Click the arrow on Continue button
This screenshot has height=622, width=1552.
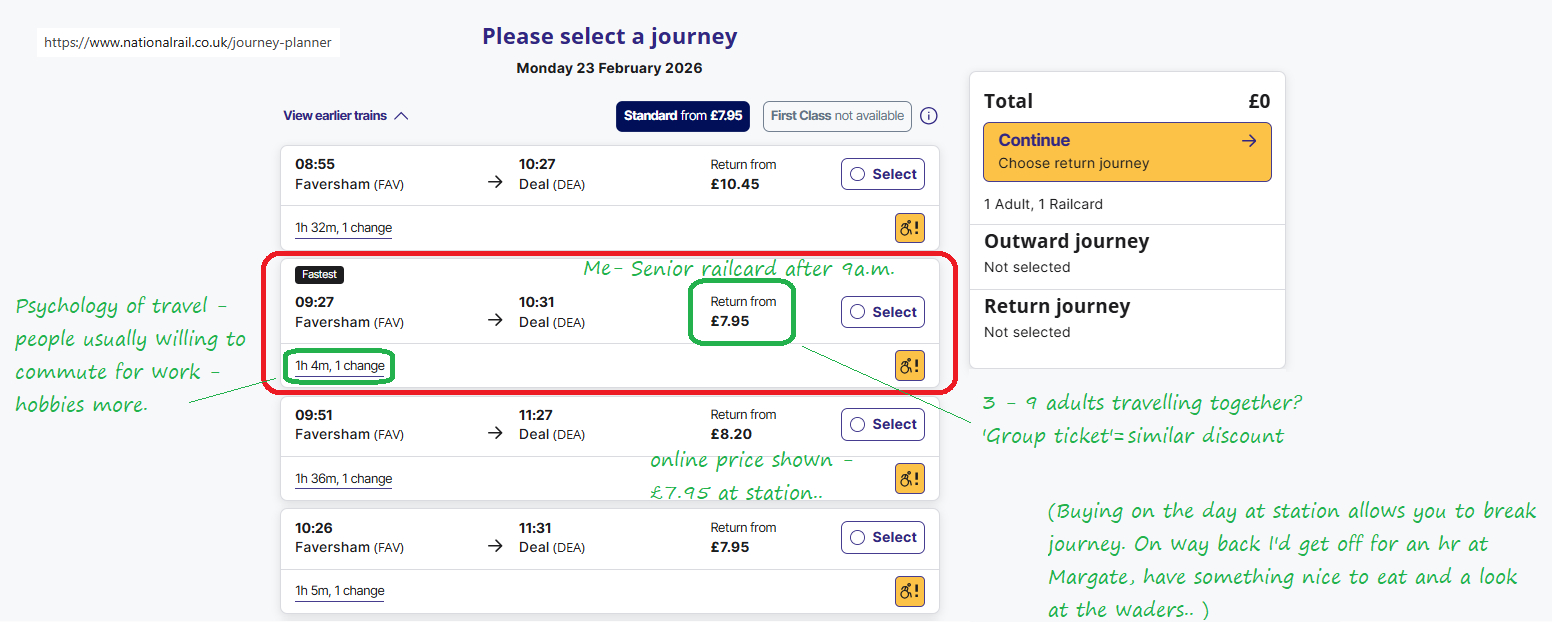click(x=1248, y=141)
